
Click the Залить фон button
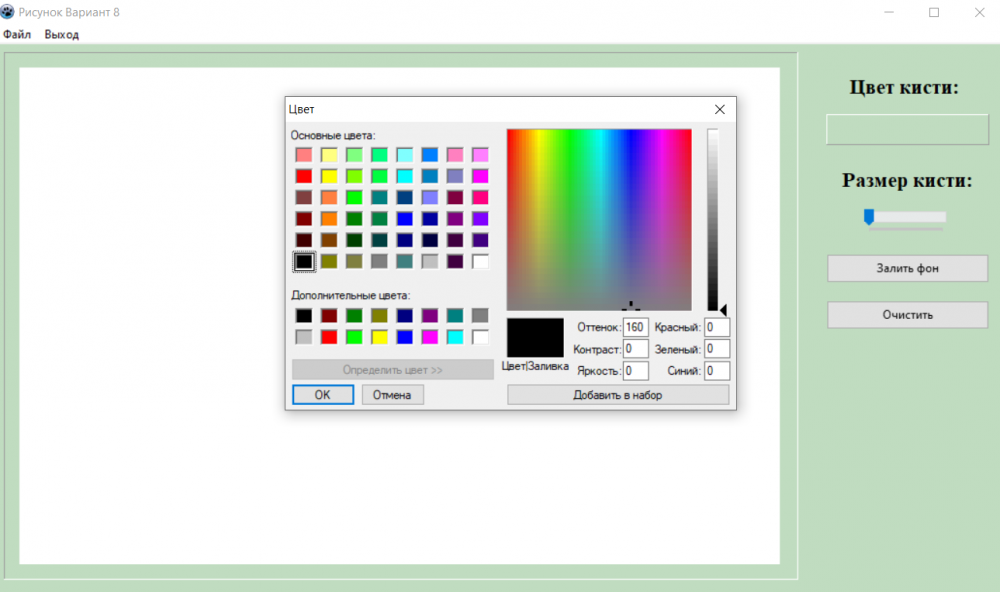pyautogui.click(x=908, y=269)
